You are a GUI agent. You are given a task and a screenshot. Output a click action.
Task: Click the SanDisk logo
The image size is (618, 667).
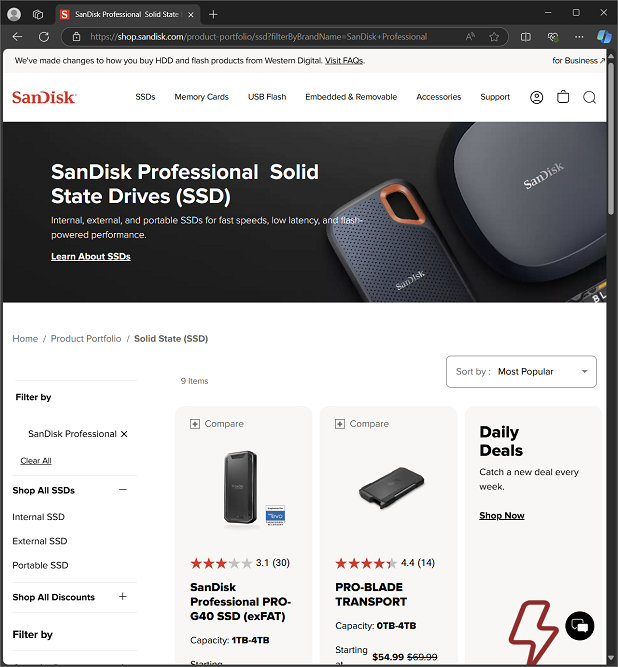(44, 97)
